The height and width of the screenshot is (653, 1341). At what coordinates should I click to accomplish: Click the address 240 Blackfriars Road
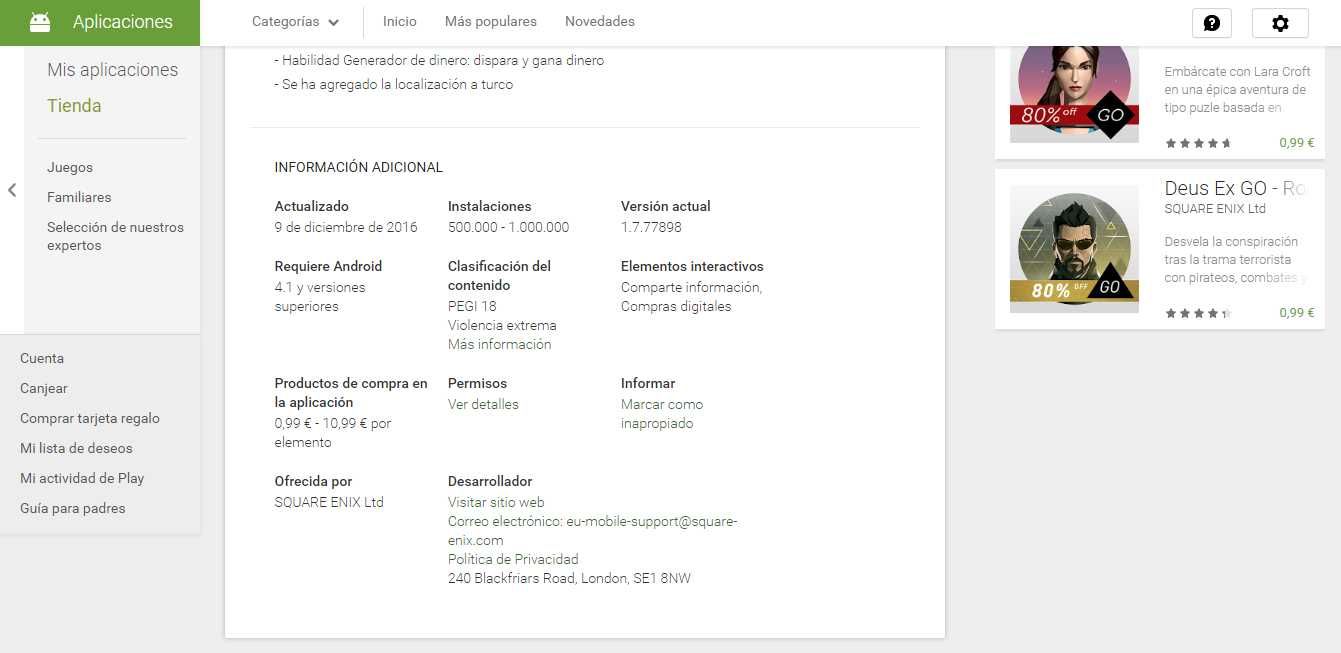point(569,579)
